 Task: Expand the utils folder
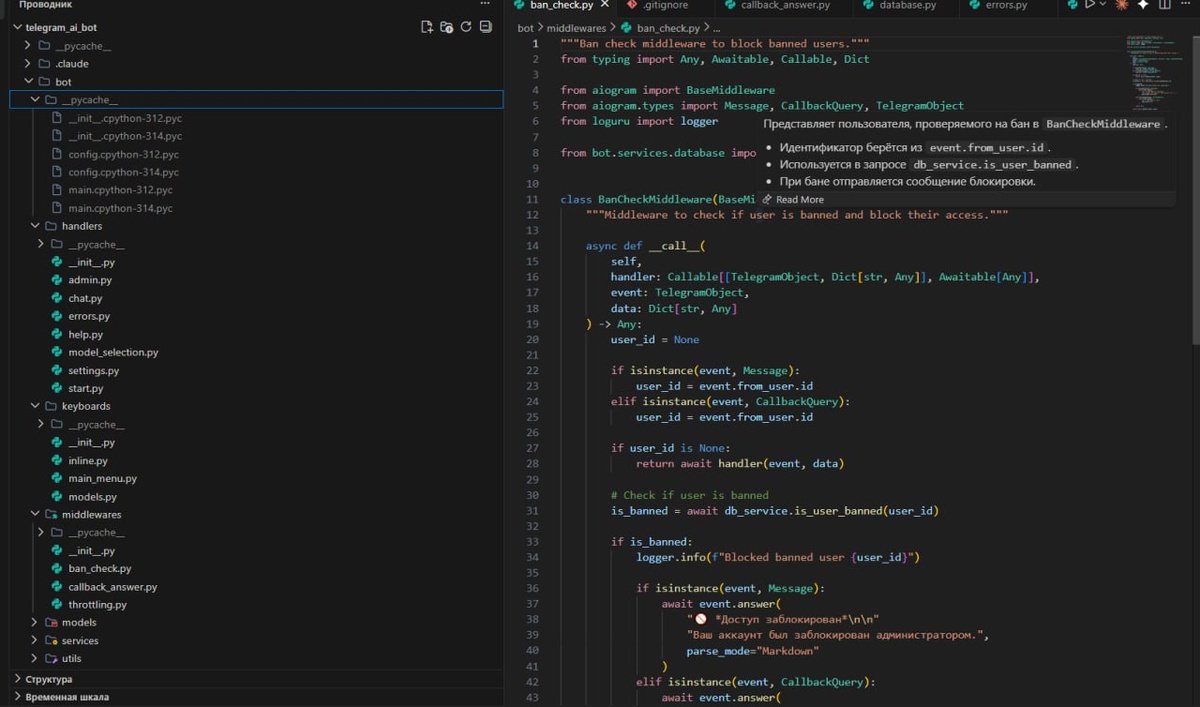pyautogui.click(x=36, y=658)
